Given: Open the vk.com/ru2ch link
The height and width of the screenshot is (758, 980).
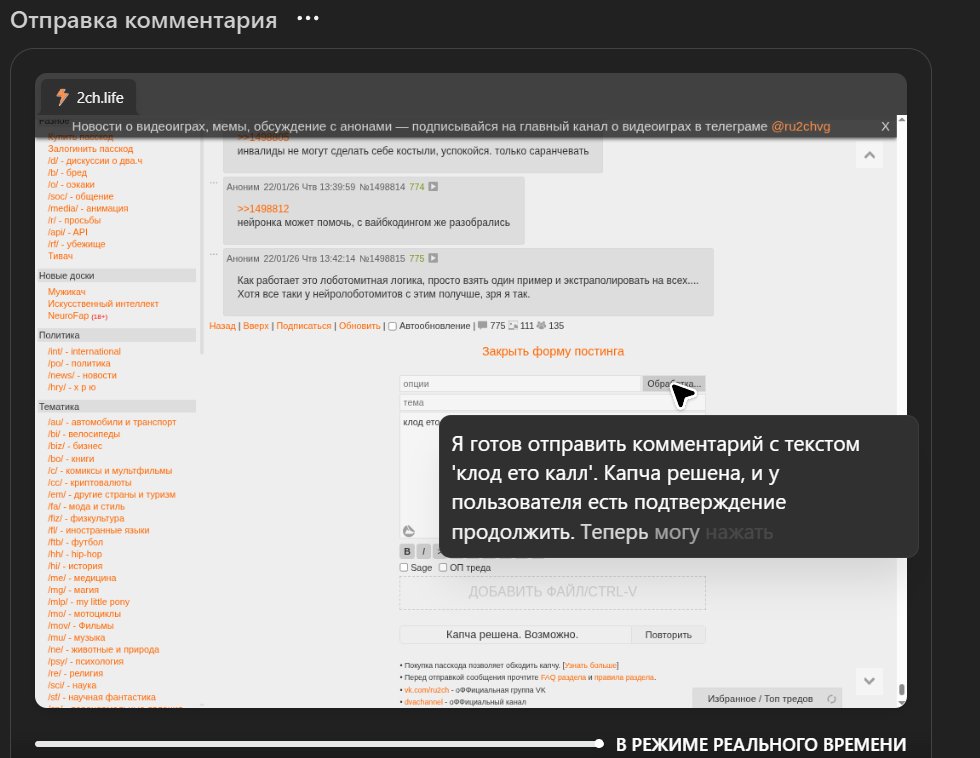Looking at the screenshot, I should [426, 690].
